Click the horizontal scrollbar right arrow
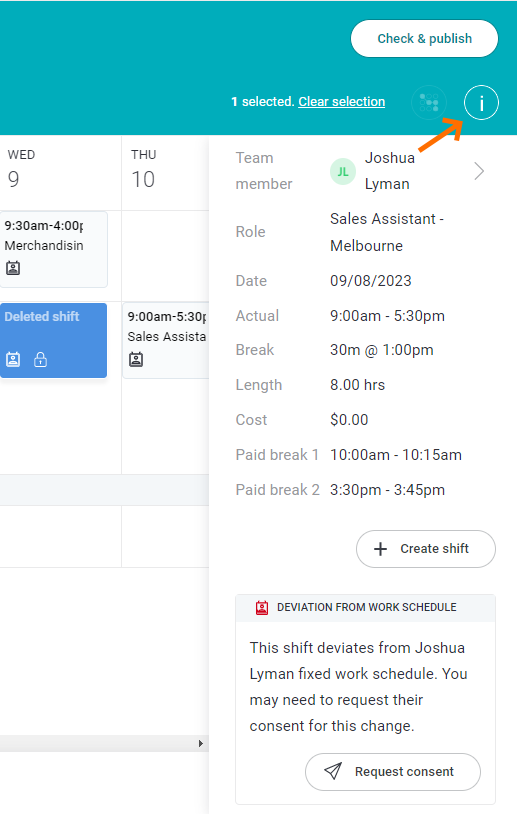Image resolution: width=517 pixels, height=814 pixels. coord(201,743)
